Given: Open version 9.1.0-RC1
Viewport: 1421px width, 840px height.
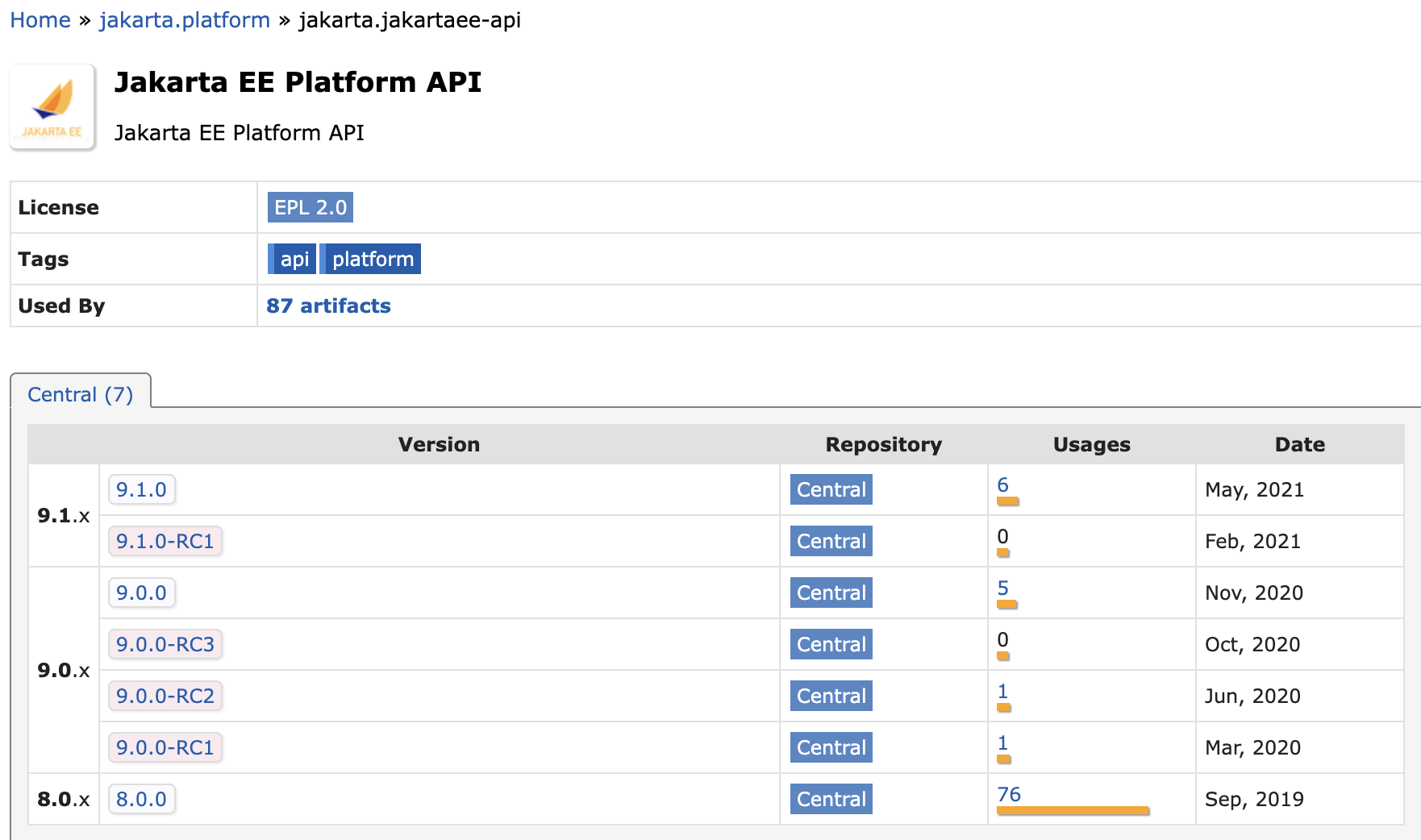Looking at the screenshot, I should pos(165,541).
